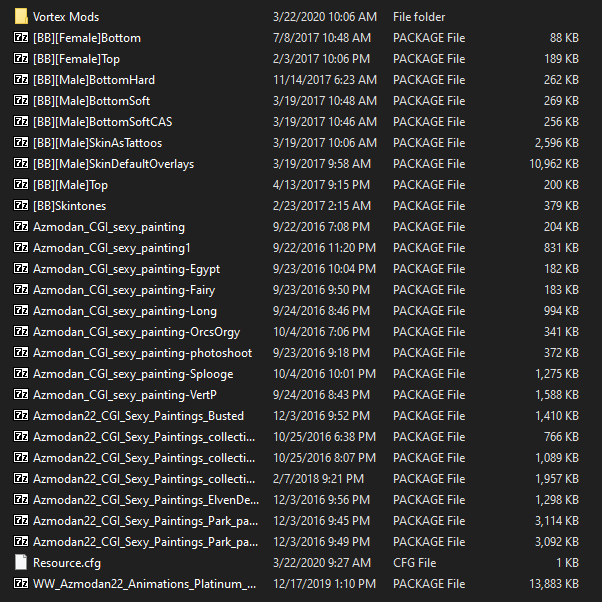Click the file name [BB][Female]Bottom
The image size is (602, 602).
pyautogui.click(x=87, y=38)
